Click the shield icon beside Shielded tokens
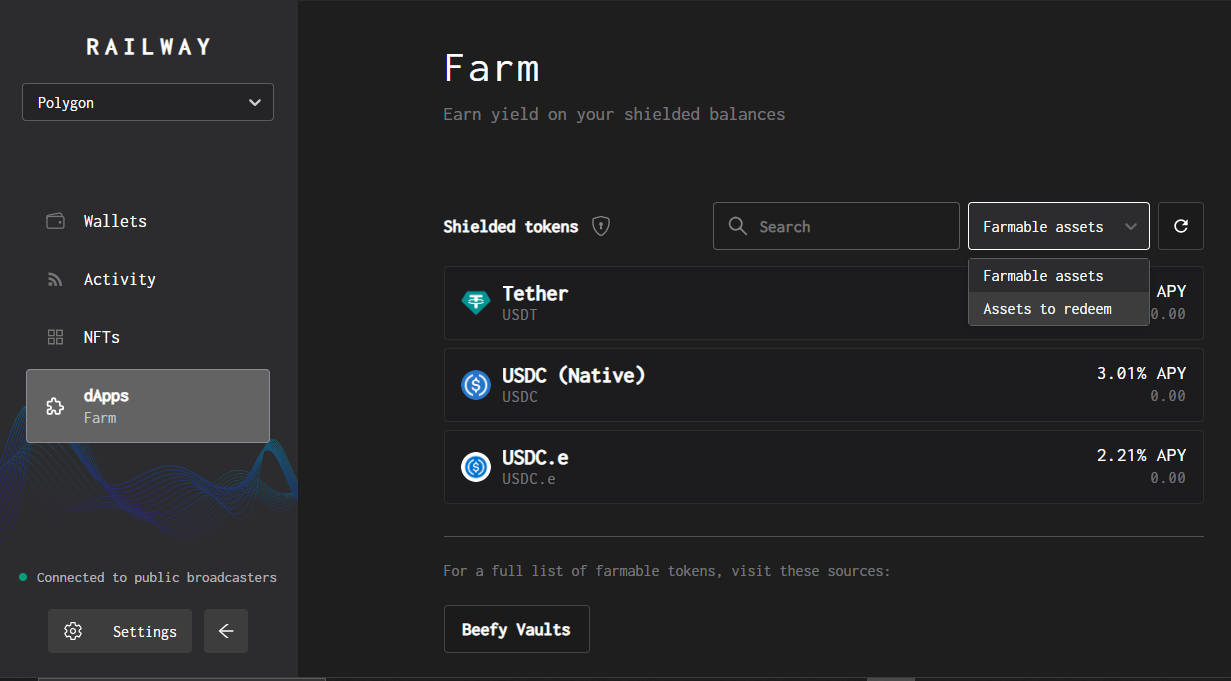The image size is (1231, 681). (x=600, y=226)
